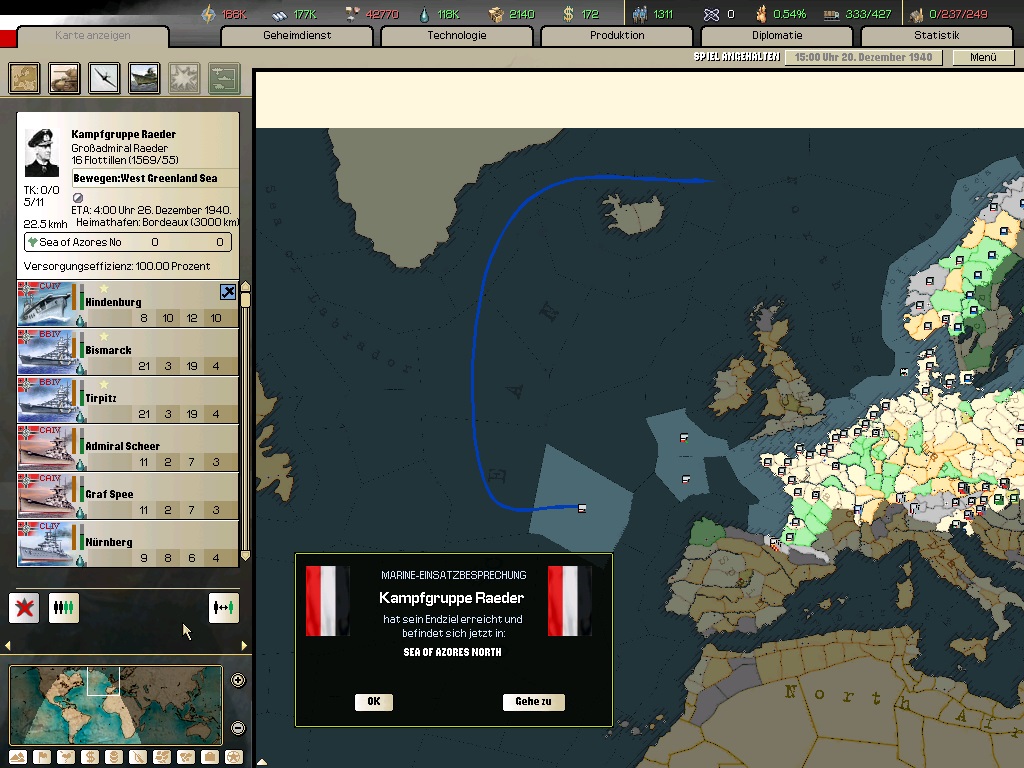This screenshot has height=768, width=1024.
Task: Click left arrow below fleet panel
Action: click(8, 646)
